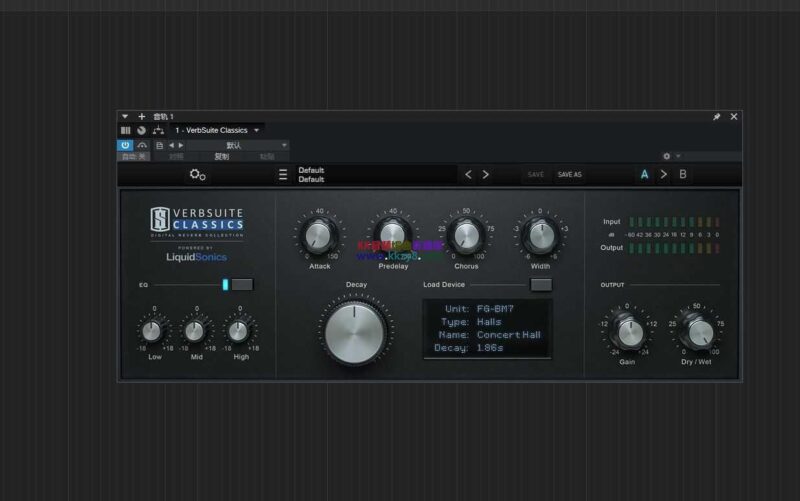Toggle the plugin bypass curve icon
Viewport: 800px width, 501px height.
[x=142, y=145]
